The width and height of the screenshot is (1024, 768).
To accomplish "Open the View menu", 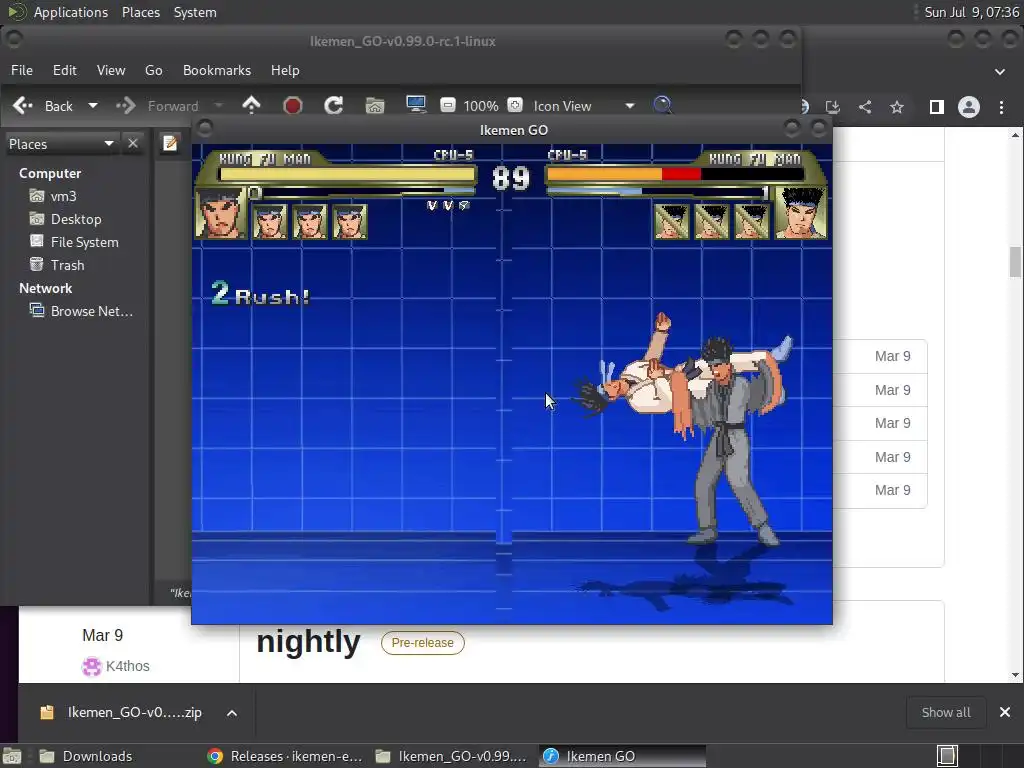I will coord(111,70).
